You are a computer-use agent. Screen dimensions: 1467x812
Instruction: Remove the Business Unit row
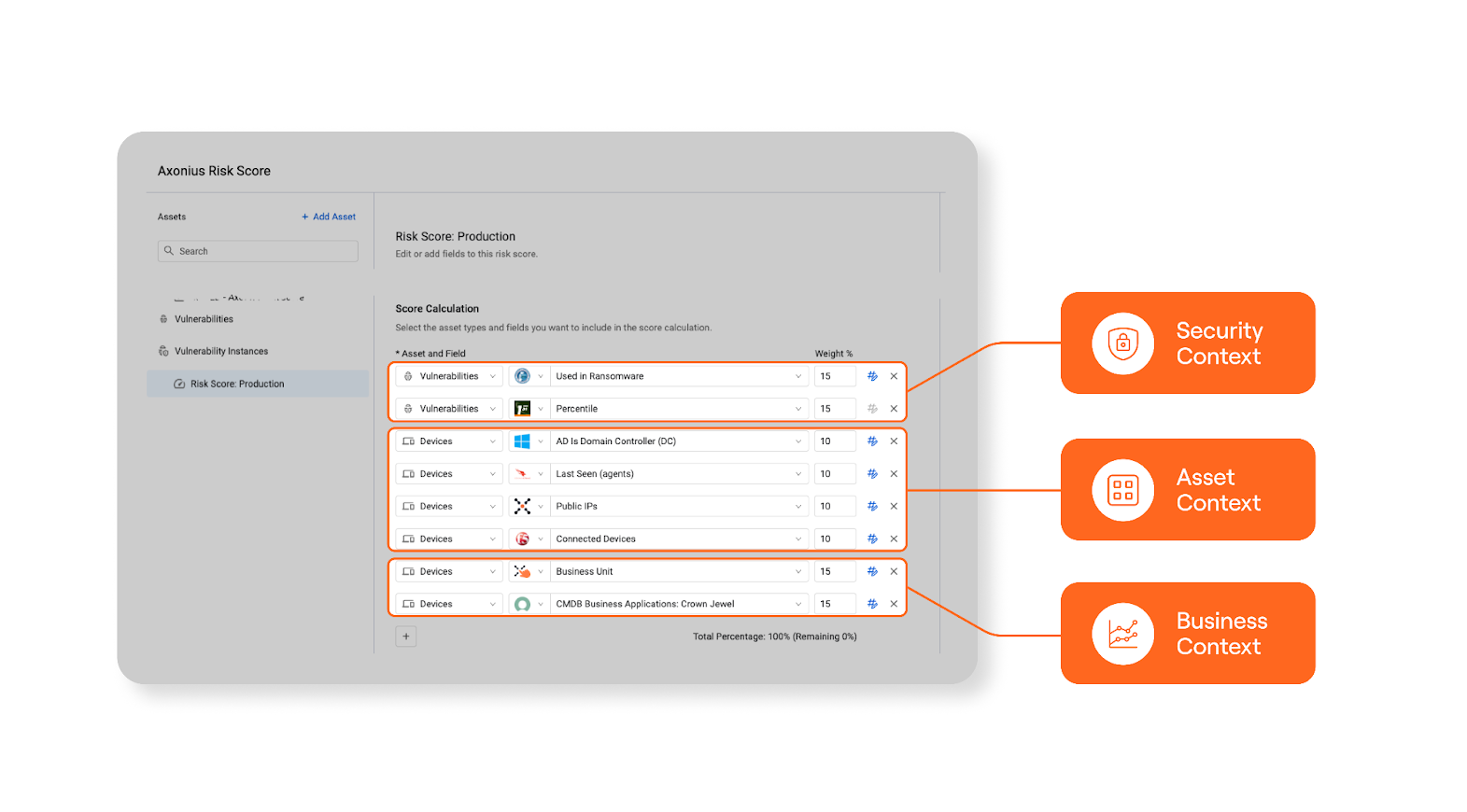click(x=894, y=571)
